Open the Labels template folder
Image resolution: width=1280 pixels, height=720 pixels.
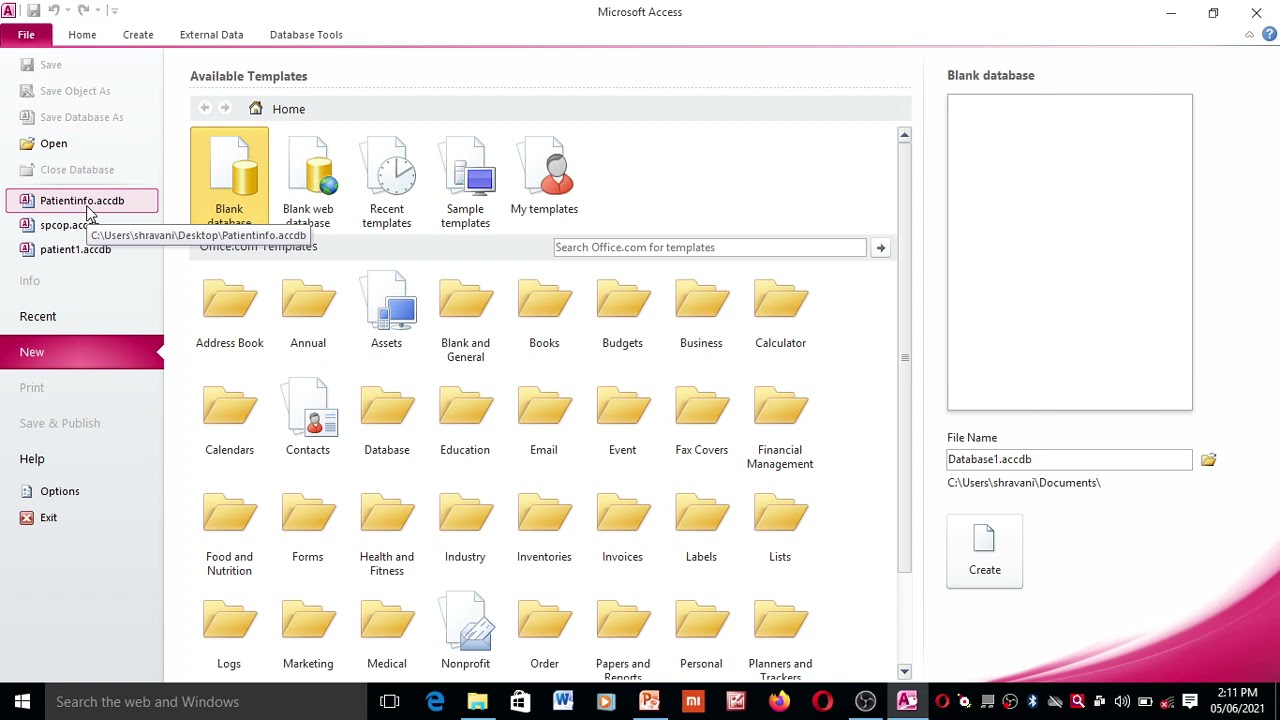(x=701, y=527)
